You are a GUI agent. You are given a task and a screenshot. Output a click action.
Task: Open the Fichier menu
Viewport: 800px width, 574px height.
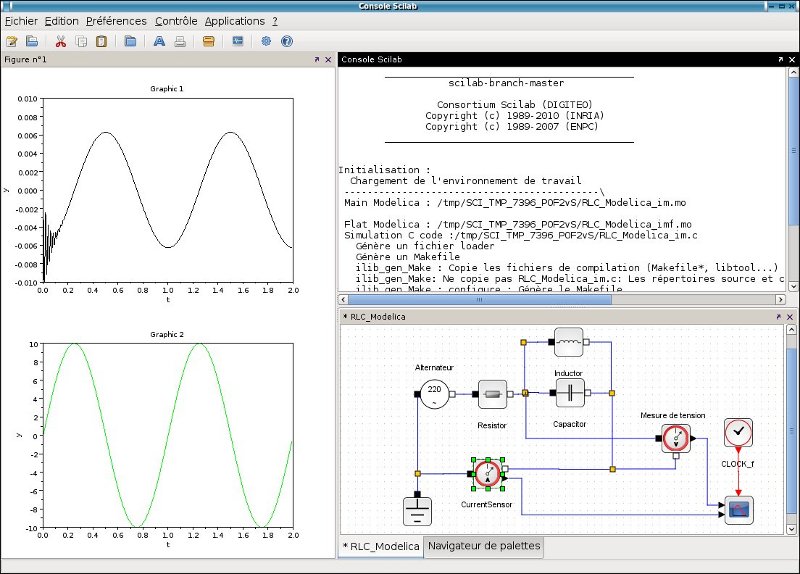(21, 21)
